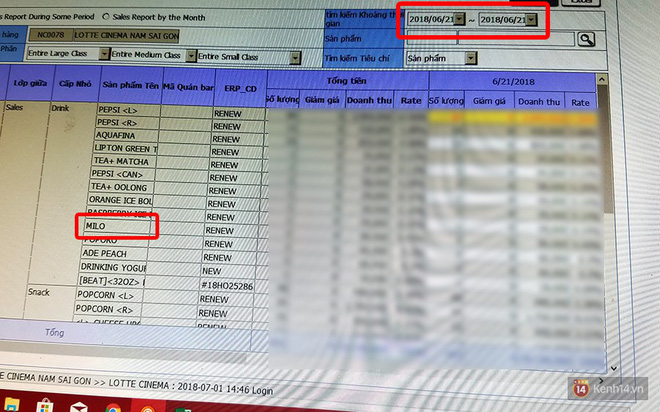
Task: Select the POPCORN <L> product row
Action: (109, 295)
